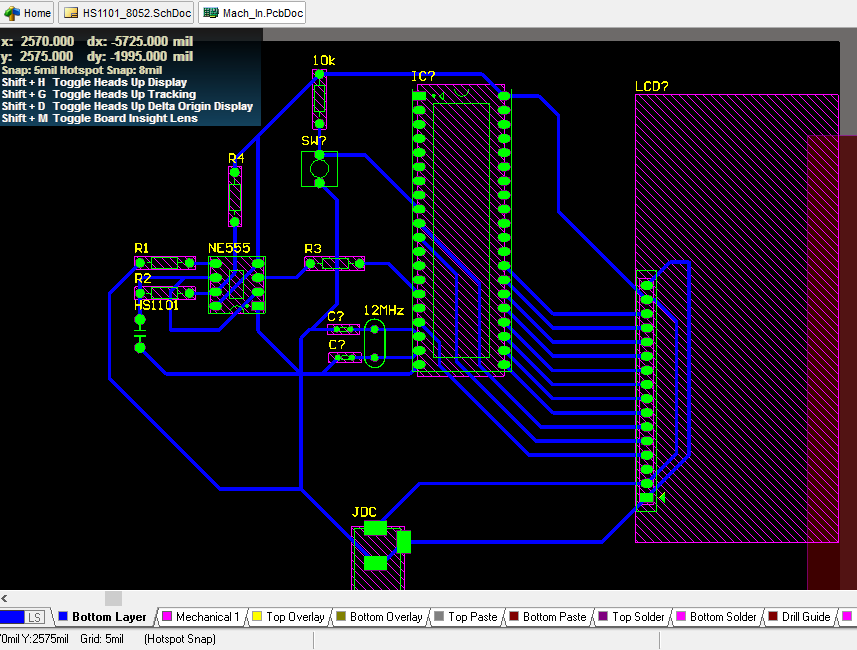
Task: Click the 12MHz crystal component
Action: (374, 343)
